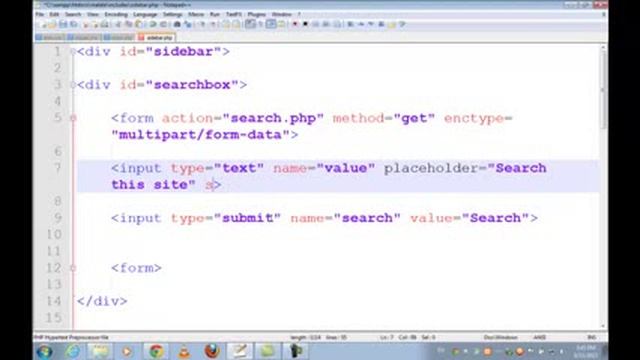The height and width of the screenshot is (360, 640).
Task: Open the File menu
Action: pyautogui.click(x=40, y=14)
